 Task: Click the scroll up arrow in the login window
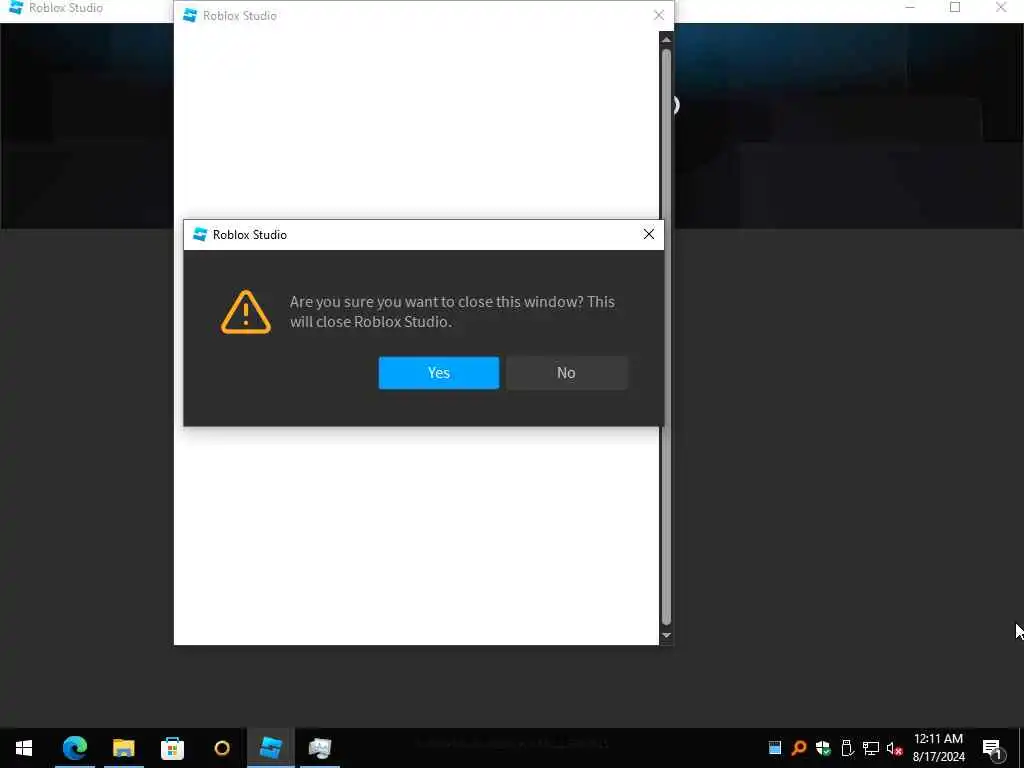[x=666, y=40]
